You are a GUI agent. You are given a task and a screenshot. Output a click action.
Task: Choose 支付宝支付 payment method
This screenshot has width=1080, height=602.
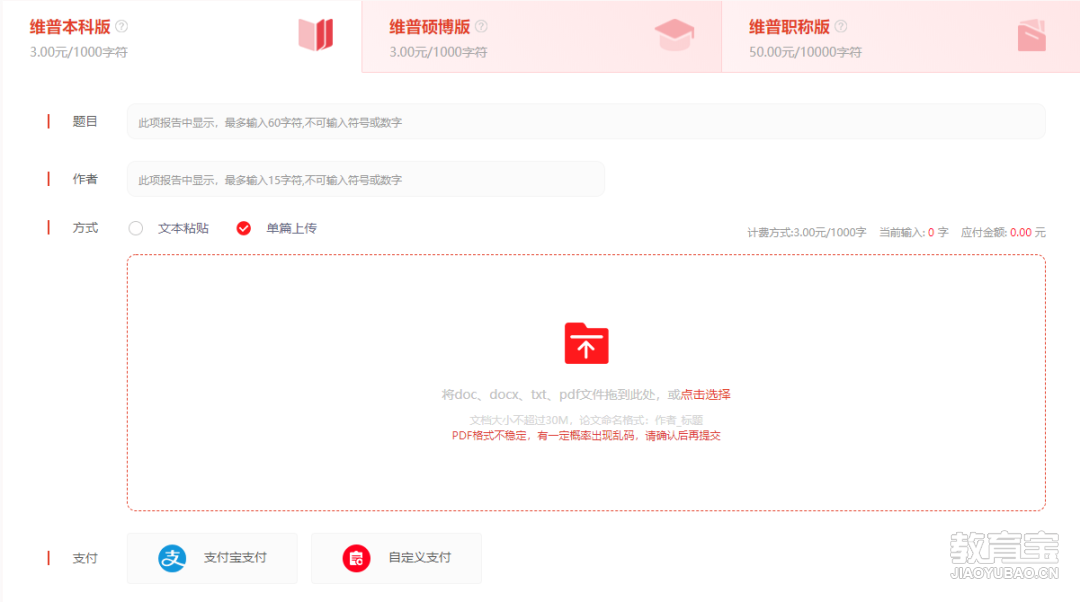coord(212,558)
